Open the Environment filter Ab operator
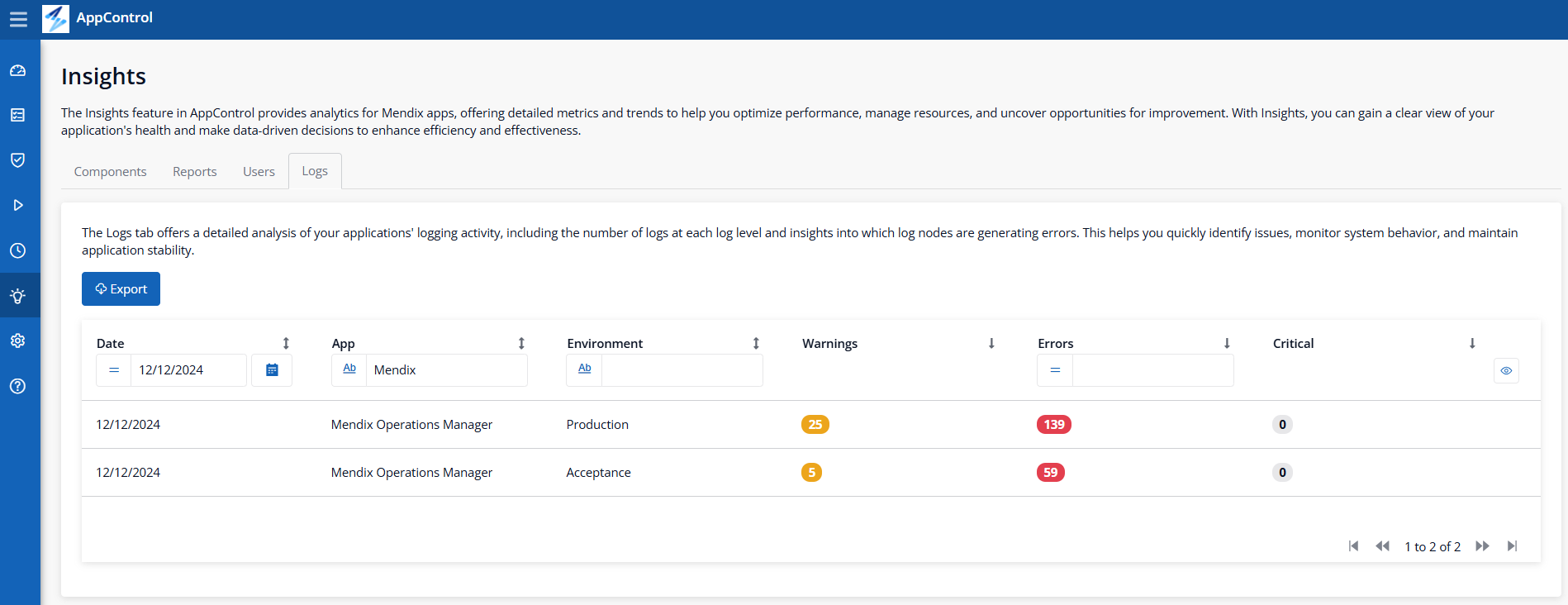 585,370
